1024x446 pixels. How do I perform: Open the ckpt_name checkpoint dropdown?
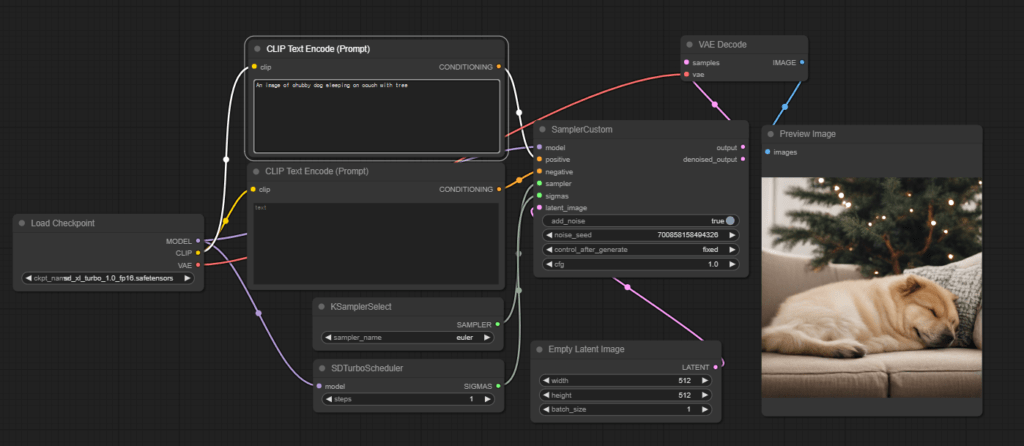click(x=108, y=279)
